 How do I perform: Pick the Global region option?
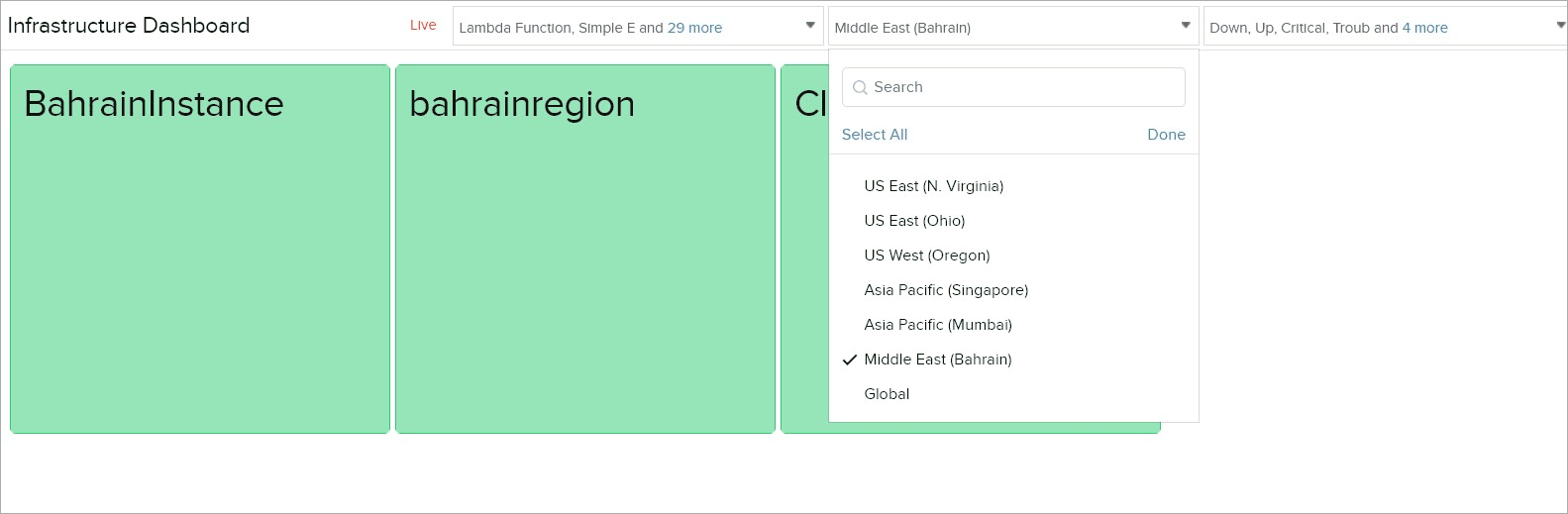[x=886, y=394]
